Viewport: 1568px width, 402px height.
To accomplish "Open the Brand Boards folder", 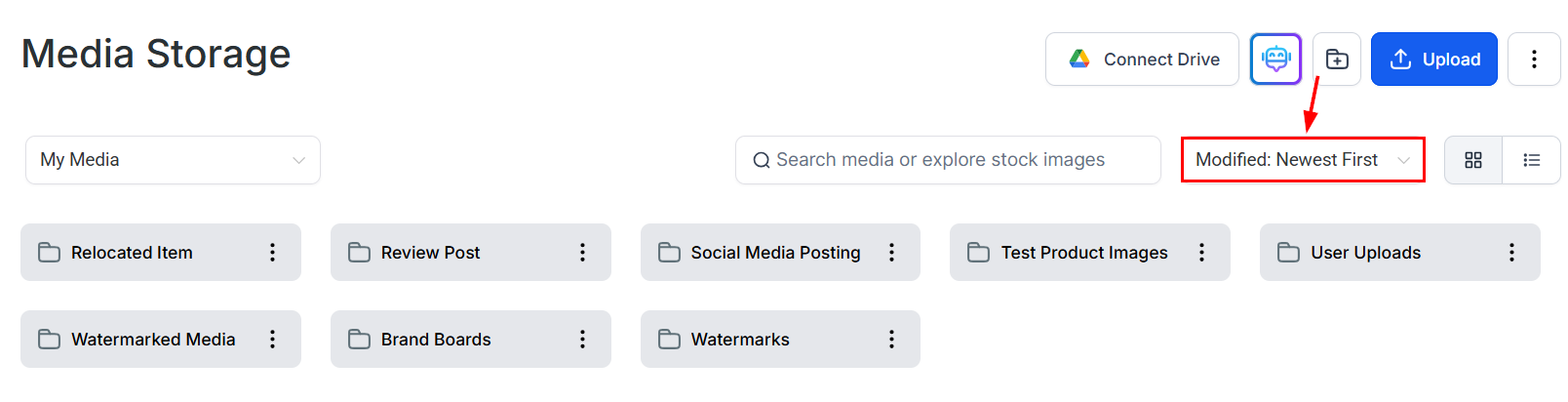I will 436,340.
